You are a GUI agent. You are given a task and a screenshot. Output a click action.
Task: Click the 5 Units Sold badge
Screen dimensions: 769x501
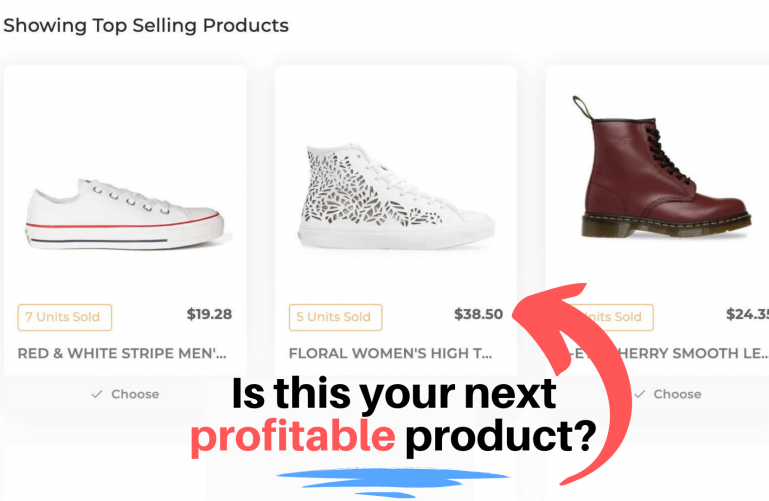pos(335,317)
